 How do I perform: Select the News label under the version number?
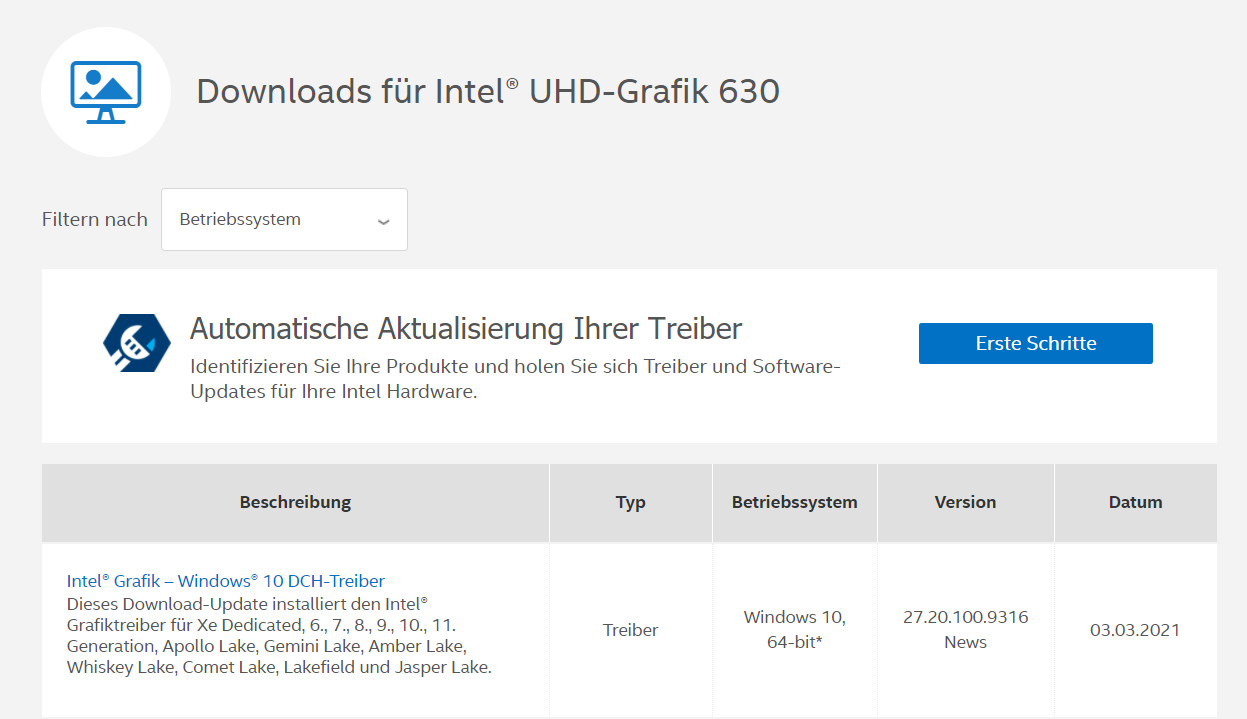[964, 642]
